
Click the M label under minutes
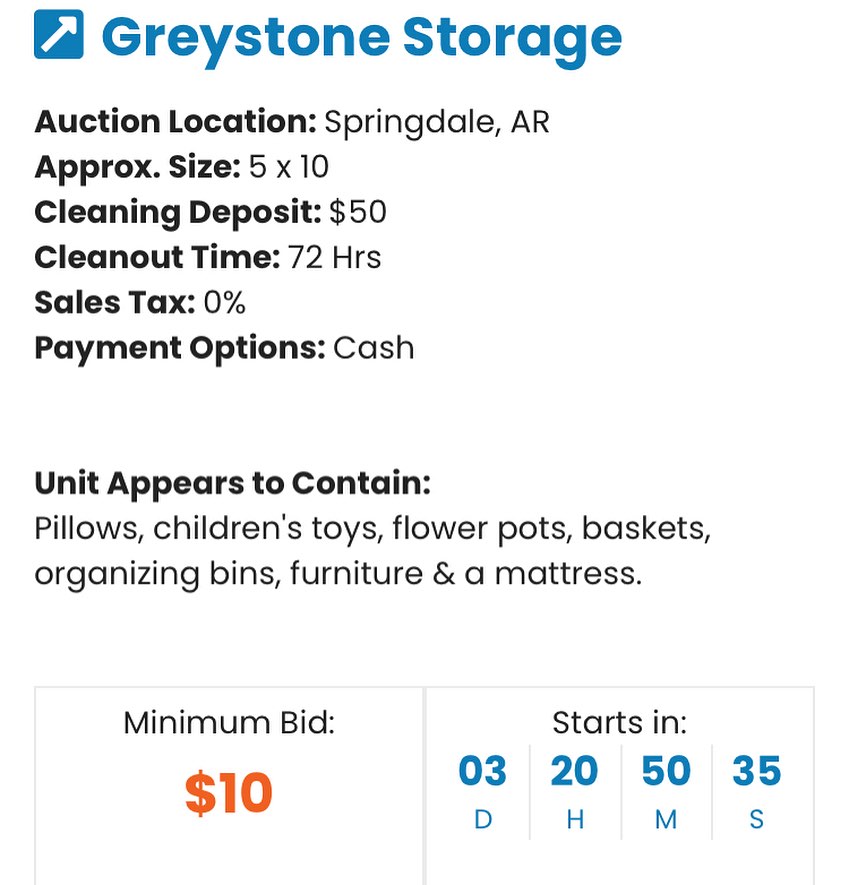666,820
